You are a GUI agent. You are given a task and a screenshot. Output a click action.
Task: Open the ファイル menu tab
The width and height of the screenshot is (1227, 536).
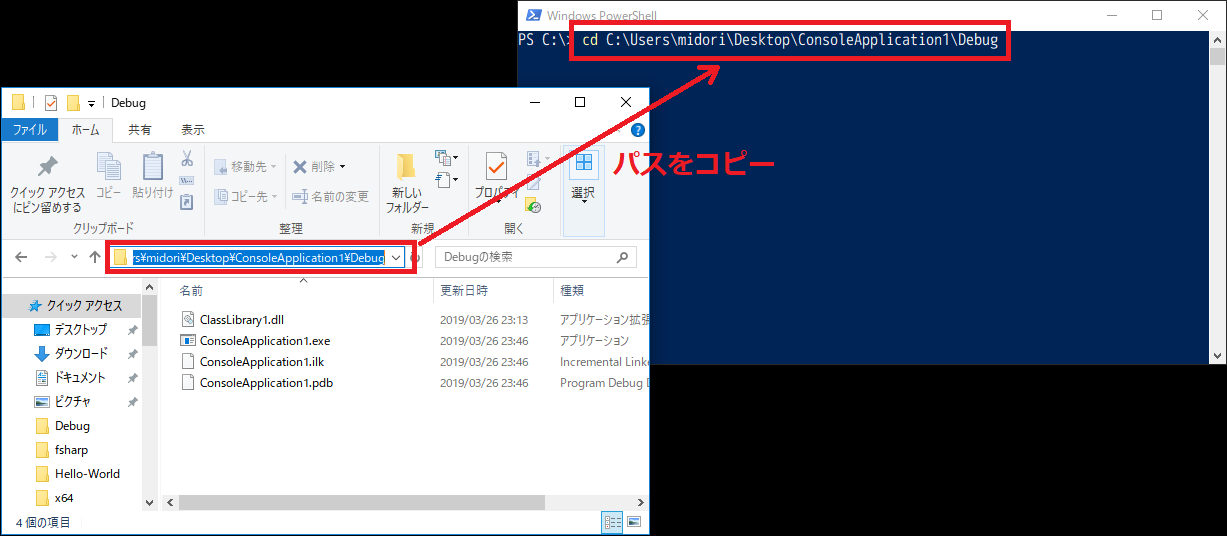(30, 130)
